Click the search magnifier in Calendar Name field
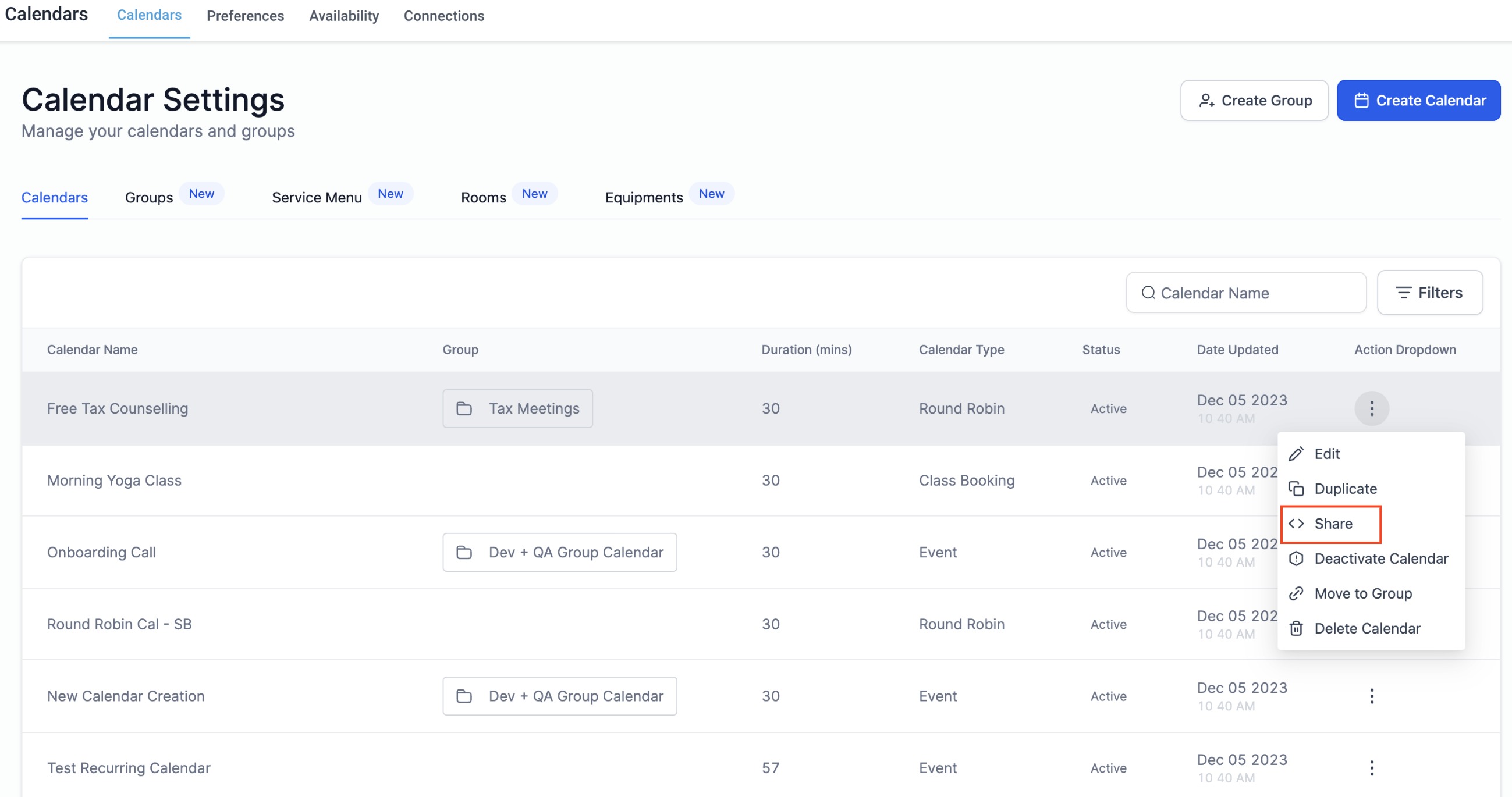The height and width of the screenshot is (797, 1512). tap(1148, 293)
